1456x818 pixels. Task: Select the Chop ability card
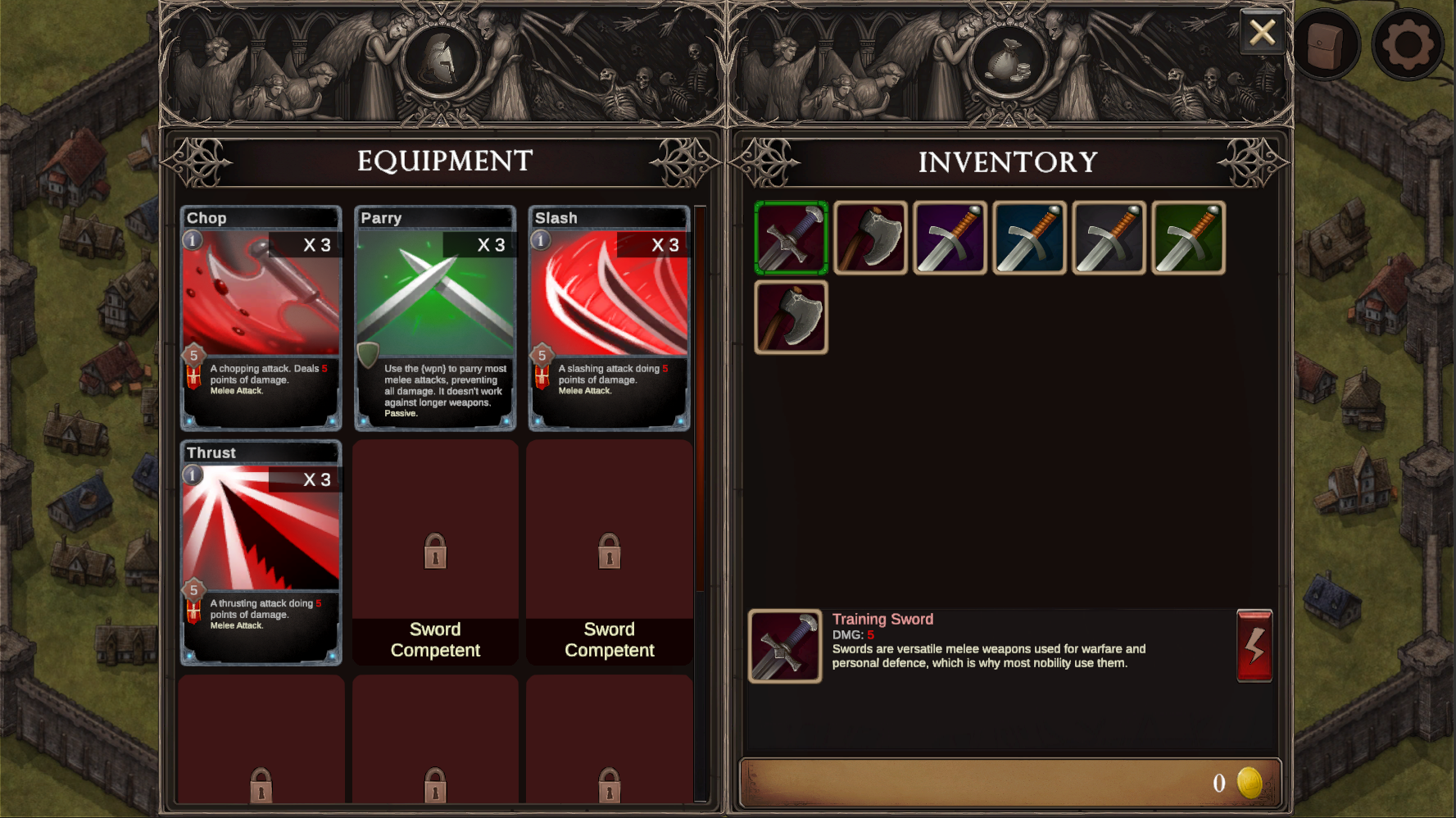261,318
